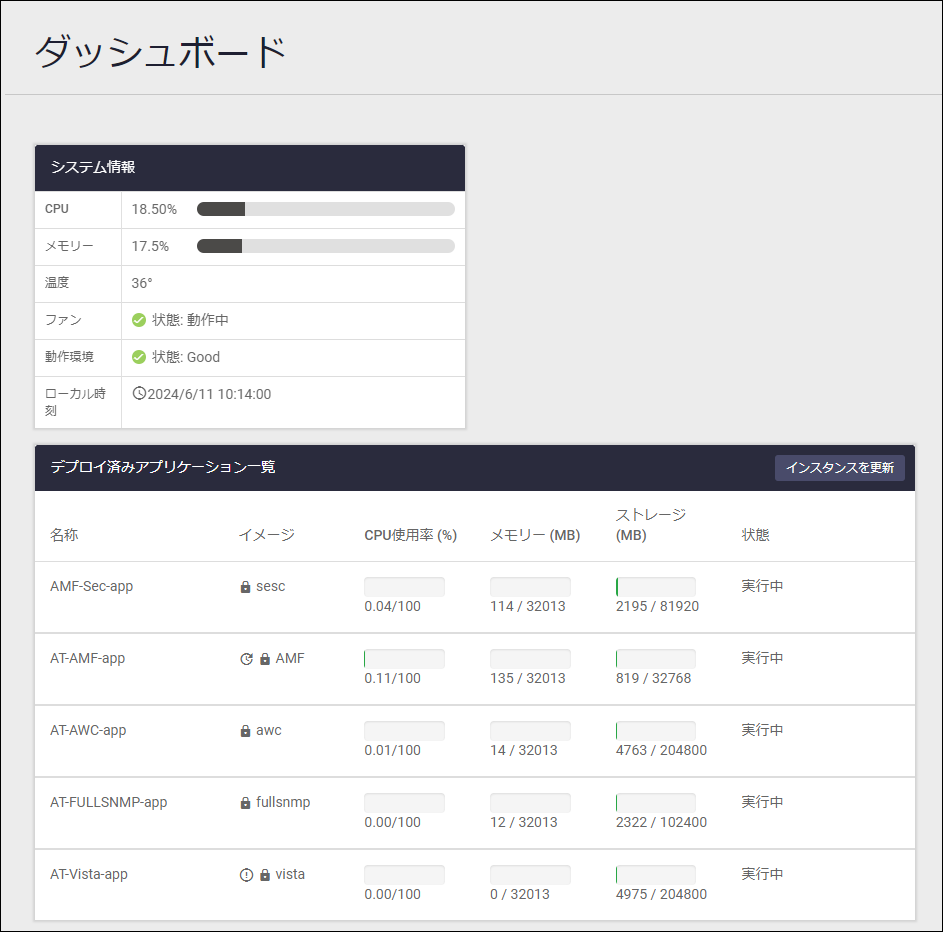Click 実行中 status for AT-Vista-app

762,874
